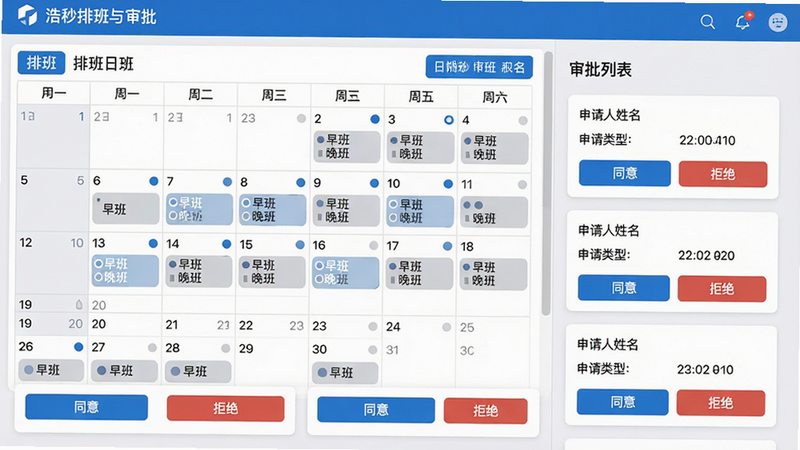Click 同意 on the 22:02 request card
Screen dimensions: 800x450
pyautogui.click(x=624, y=288)
